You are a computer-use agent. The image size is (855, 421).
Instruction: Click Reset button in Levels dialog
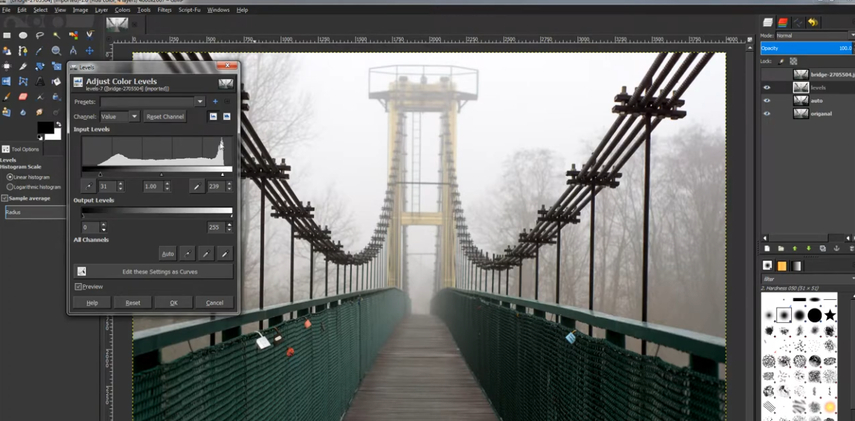tap(133, 303)
